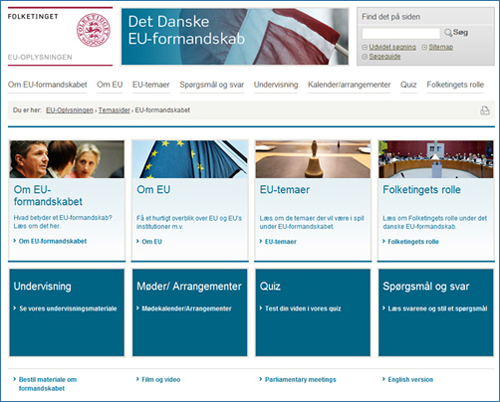Image resolution: width=500 pixels, height=402 pixels.
Task: Open Om EU menu item
Action: (110, 85)
